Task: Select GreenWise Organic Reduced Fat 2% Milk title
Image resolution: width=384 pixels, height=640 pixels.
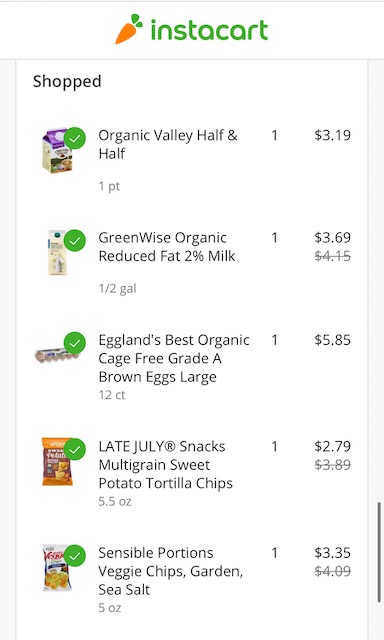Action: coord(167,247)
